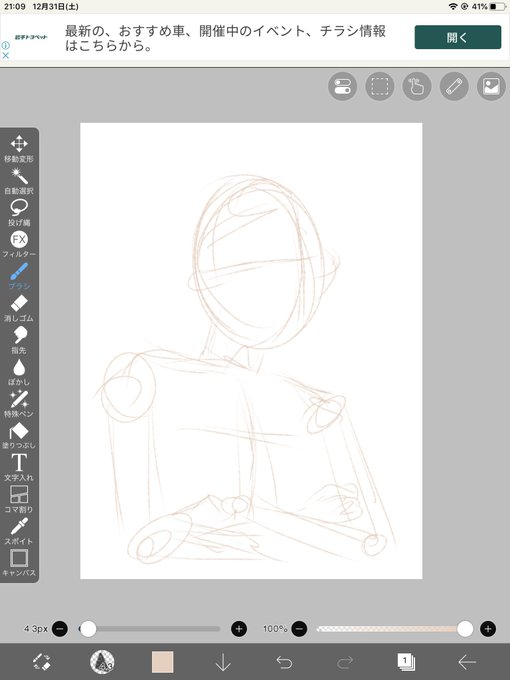Open the current color swatch
The height and width of the screenshot is (680, 510).
click(163, 662)
